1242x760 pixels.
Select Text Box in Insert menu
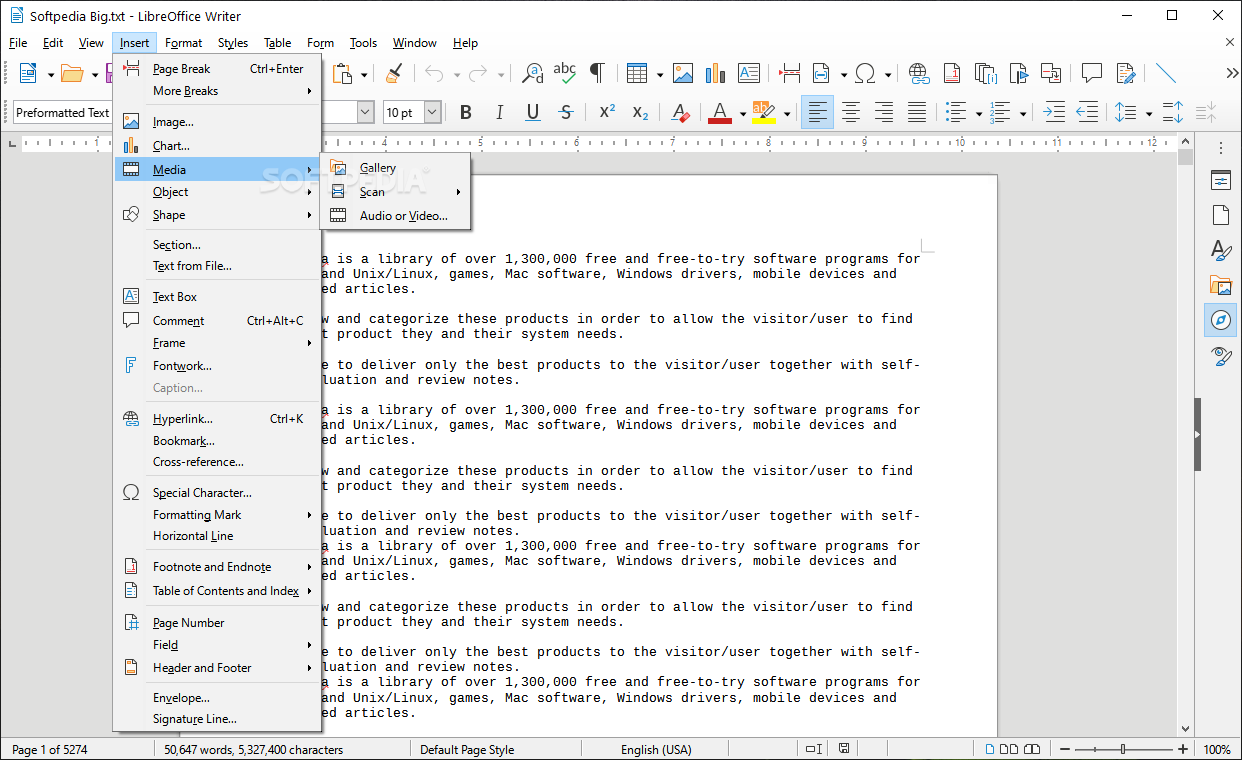217,297
